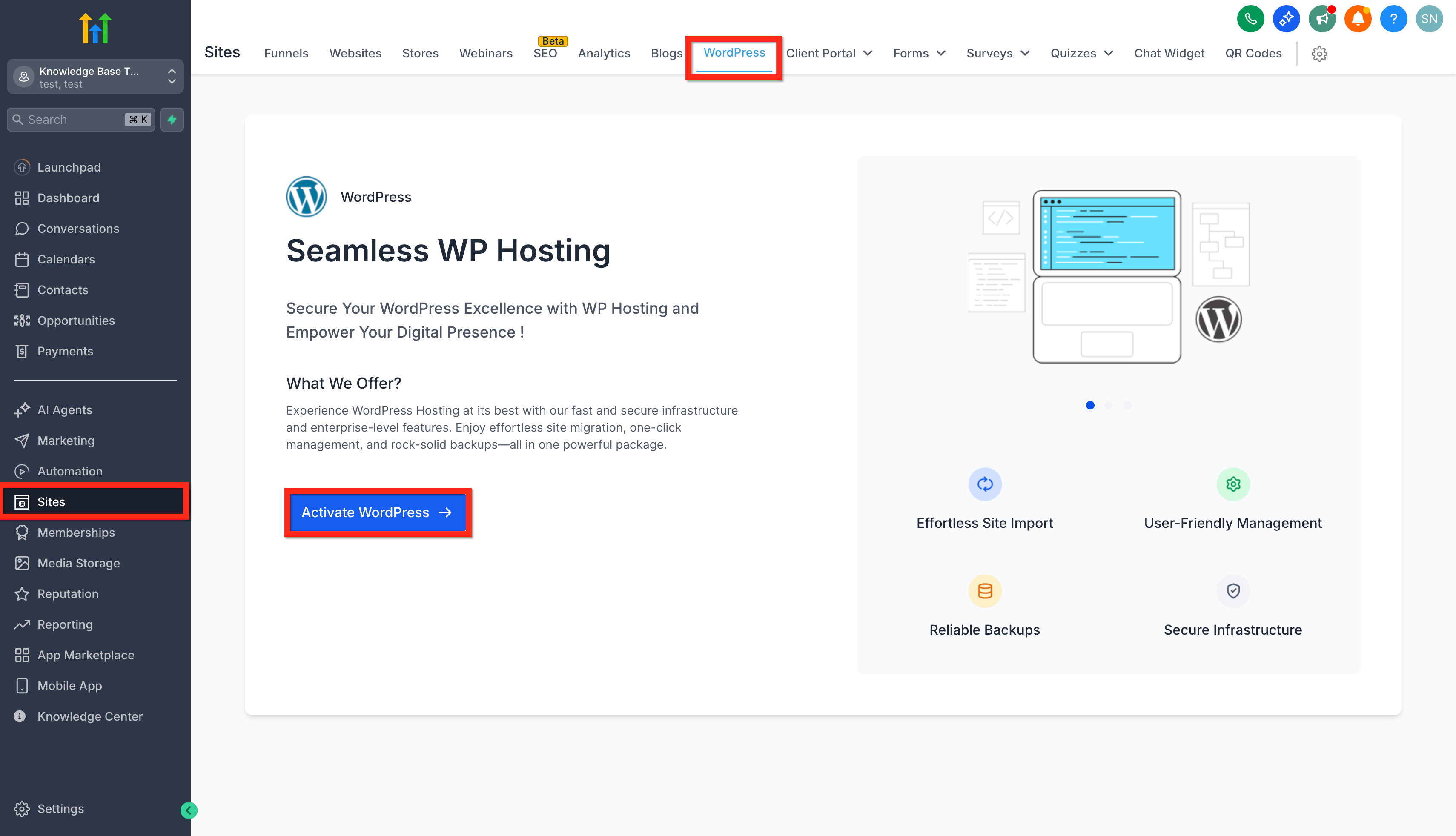Viewport: 1456px width, 836px height.
Task: Open the SN user avatar
Action: [x=1429, y=19]
